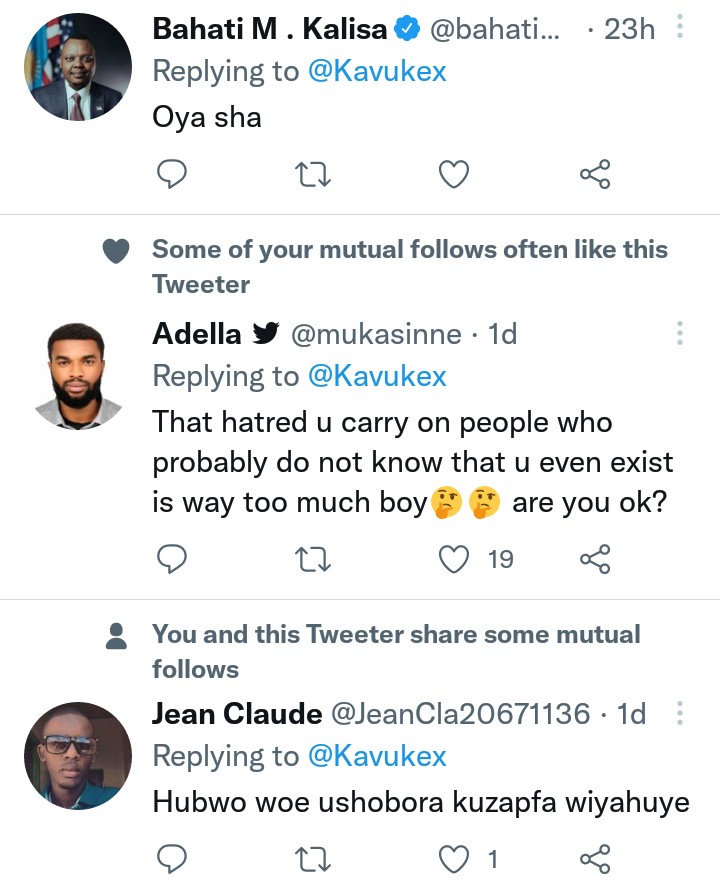
Task: Like Jean Claude's tweet
Action: pyautogui.click(x=455, y=858)
